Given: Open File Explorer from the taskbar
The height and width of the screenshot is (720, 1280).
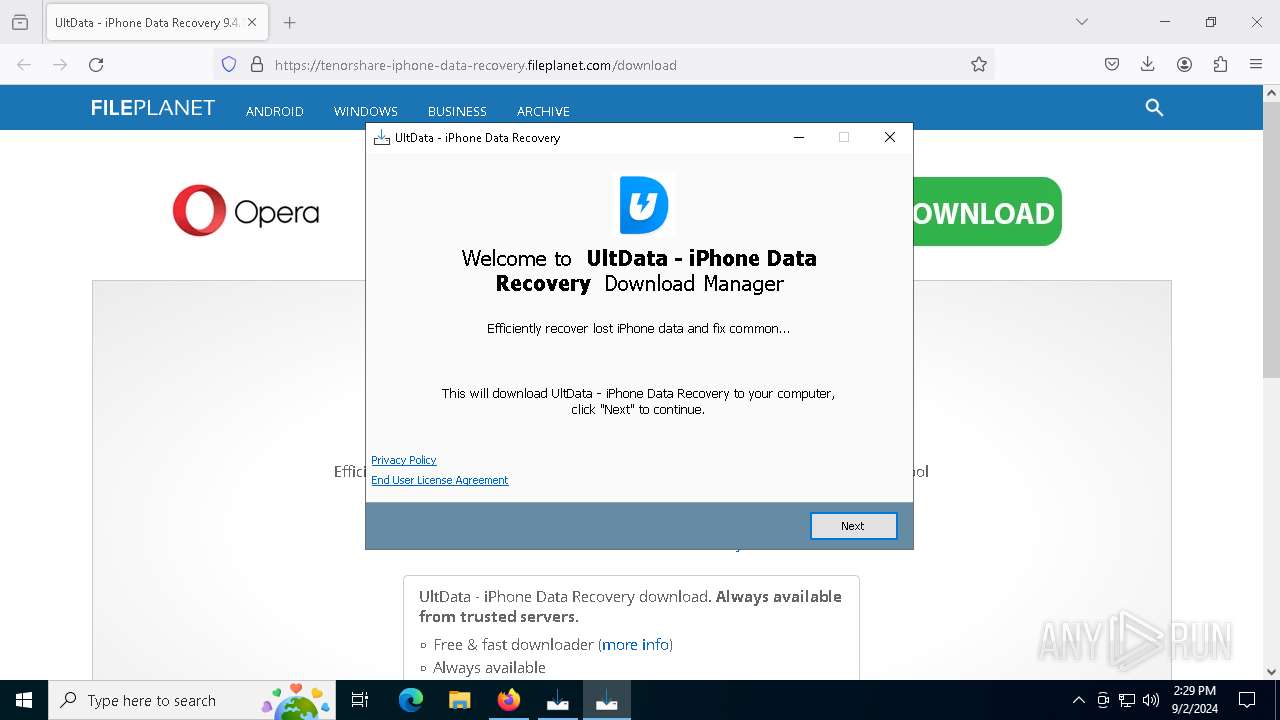Looking at the screenshot, I should [459, 700].
